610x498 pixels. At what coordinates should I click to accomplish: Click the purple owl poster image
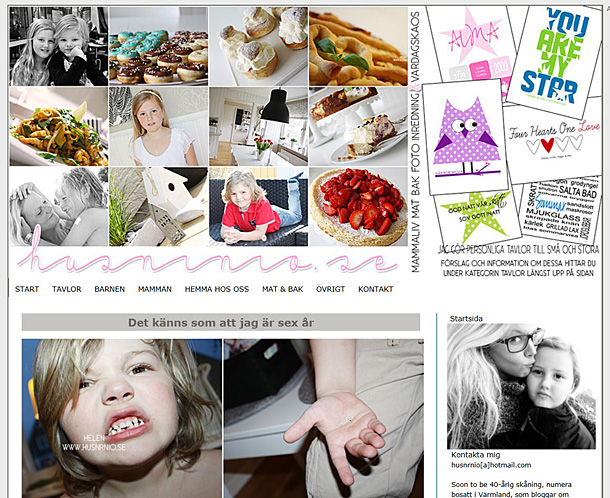click(x=466, y=137)
